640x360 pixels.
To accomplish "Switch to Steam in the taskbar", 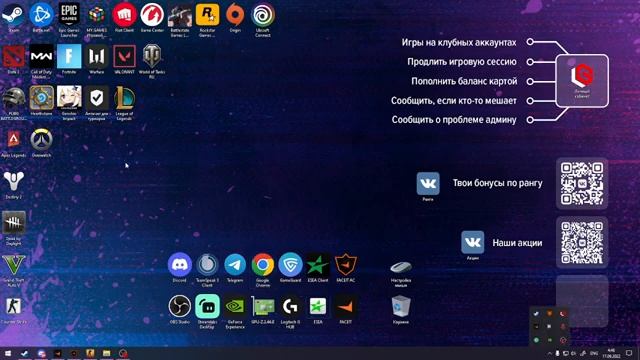I will (x=24, y=353).
